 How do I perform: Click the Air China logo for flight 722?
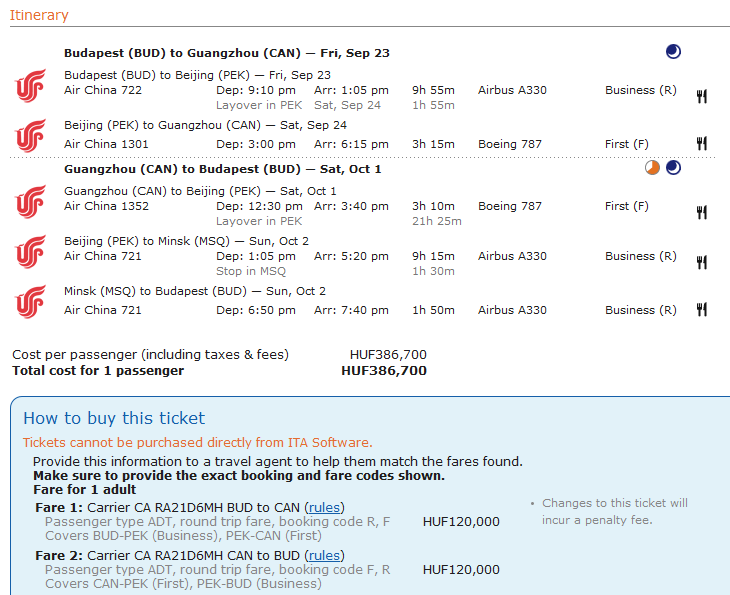click(31, 85)
